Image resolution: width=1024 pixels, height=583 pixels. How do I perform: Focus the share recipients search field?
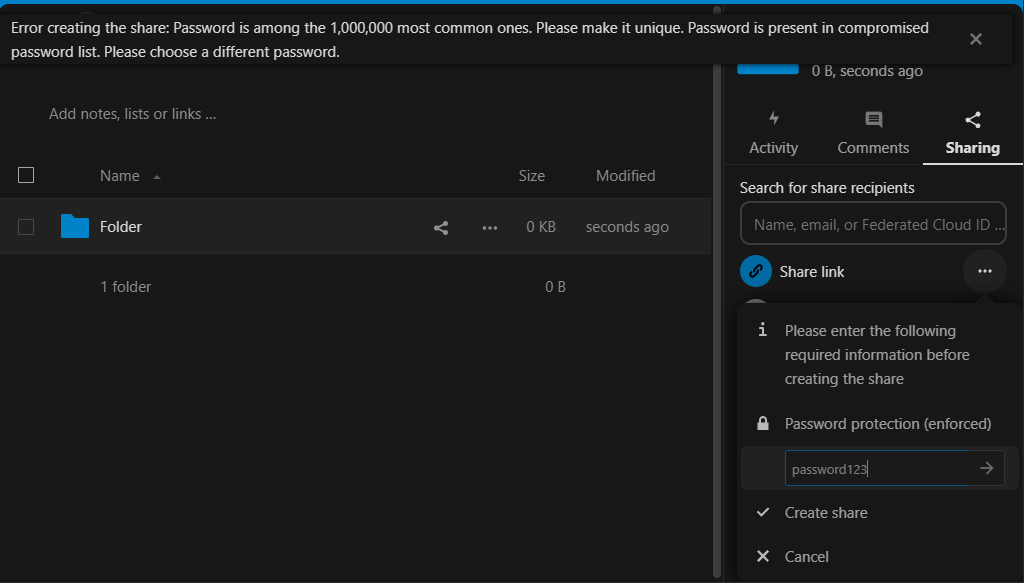click(x=873, y=224)
